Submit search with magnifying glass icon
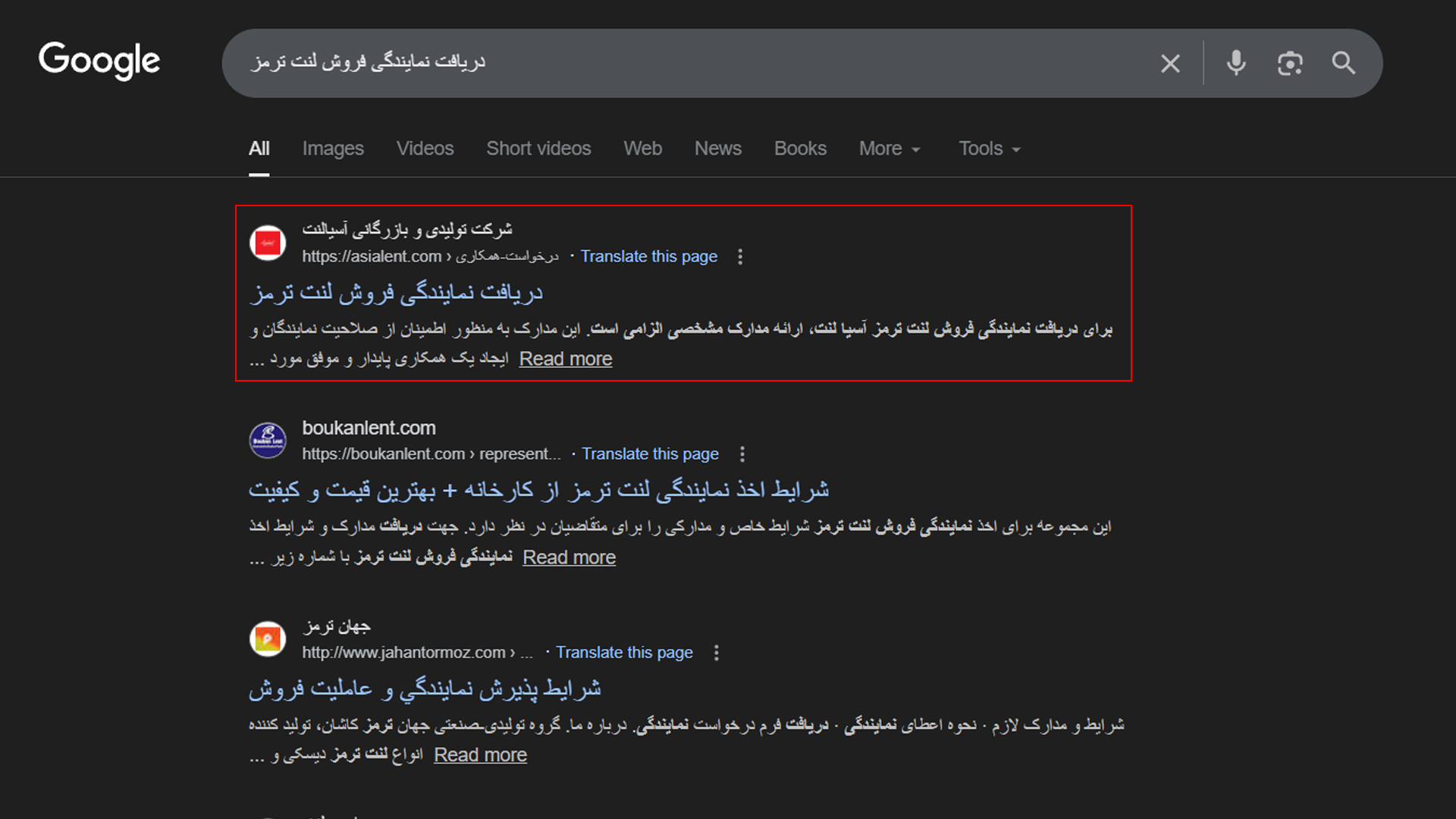 pos(1344,63)
